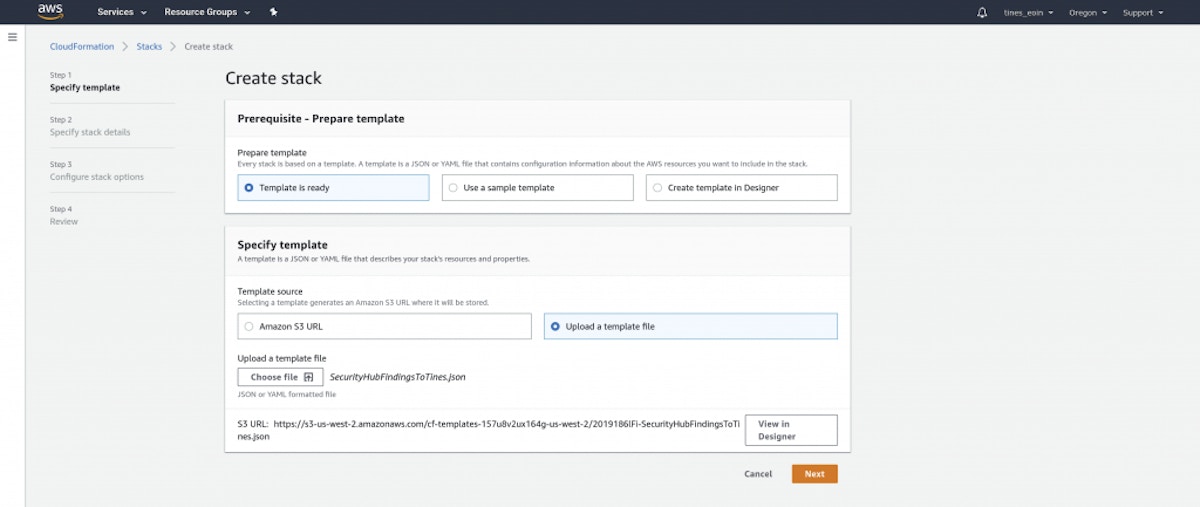Open the notifications bell
This screenshot has height=507, width=1200.
pyautogui.click(x=982, y=13)
